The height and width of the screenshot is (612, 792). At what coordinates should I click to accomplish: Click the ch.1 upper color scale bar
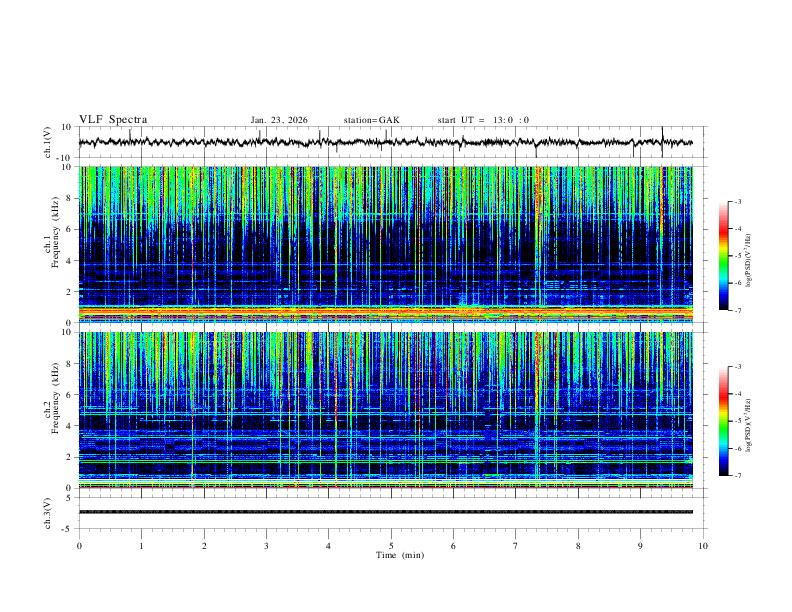(x=724, y=255)
